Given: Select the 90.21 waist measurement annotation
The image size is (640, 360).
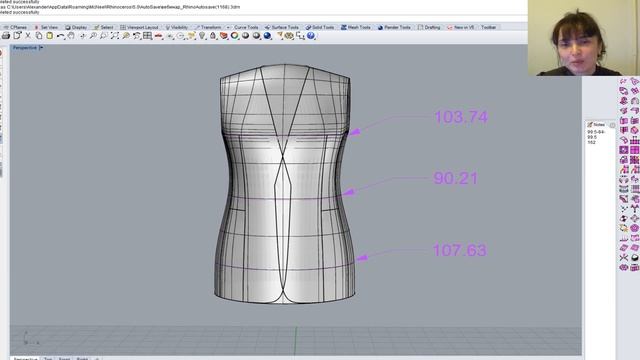Looking at the screenshot, I should 455,178.
